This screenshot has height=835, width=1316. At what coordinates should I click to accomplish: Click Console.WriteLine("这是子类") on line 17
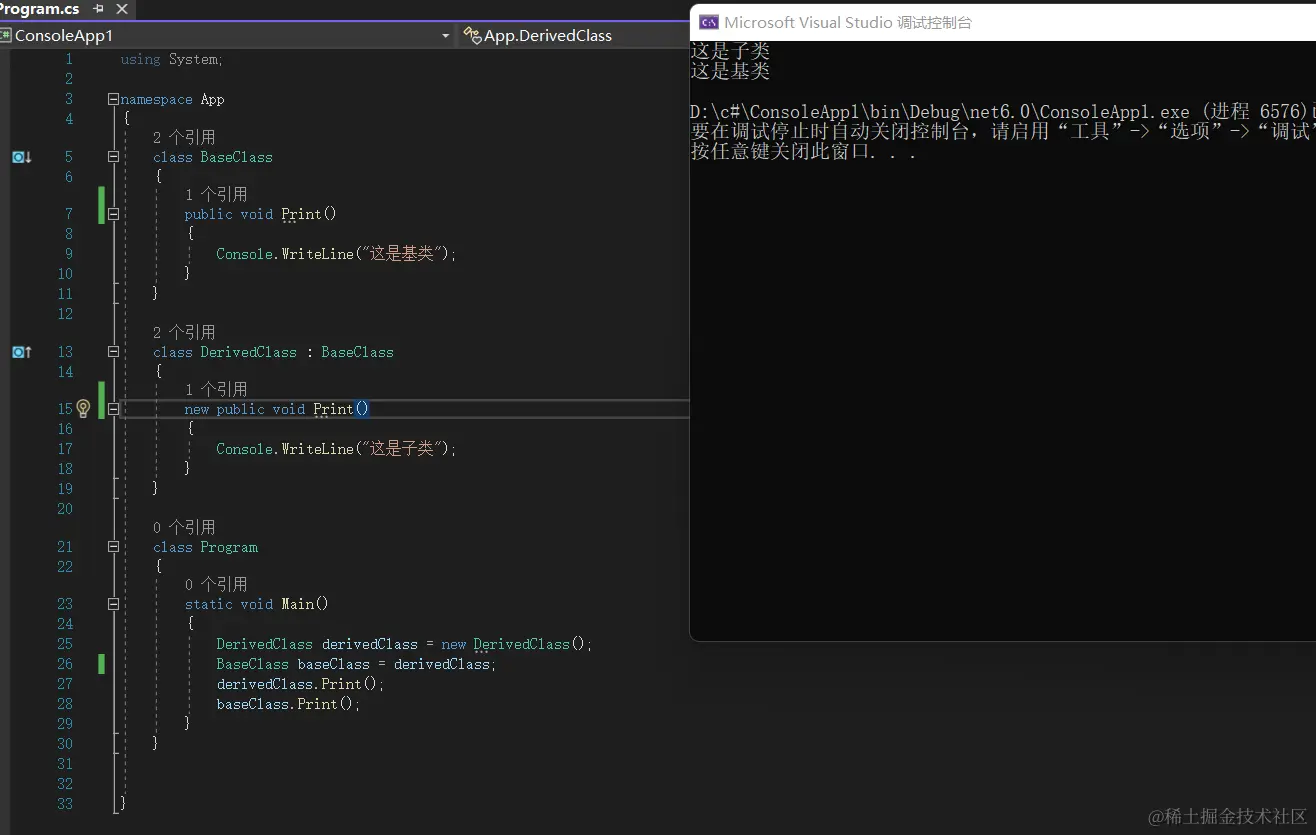click(x=336, y=449)
